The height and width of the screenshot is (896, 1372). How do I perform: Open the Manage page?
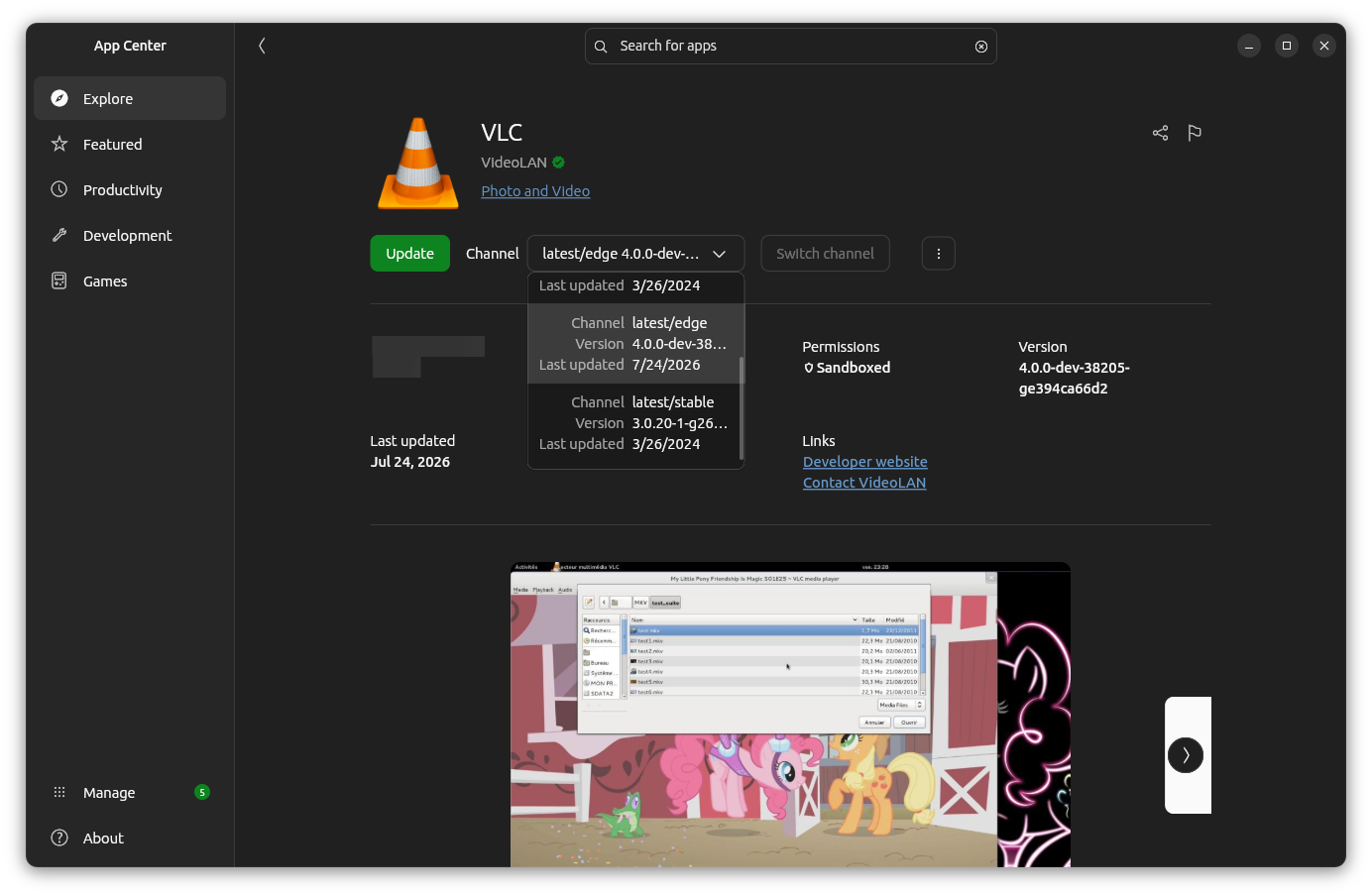[x=130, y=792]
